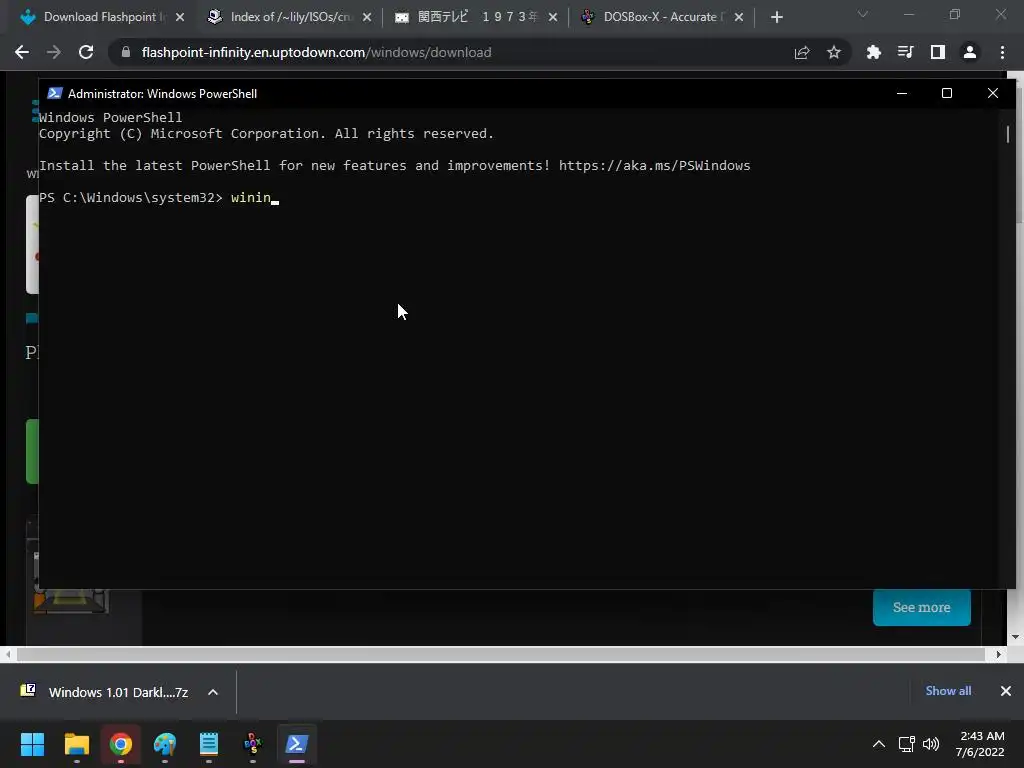The height and width of the screenshot is (768, 1024).
Task: Go forward in Chrome browser history
Action: tap(54, 52)
